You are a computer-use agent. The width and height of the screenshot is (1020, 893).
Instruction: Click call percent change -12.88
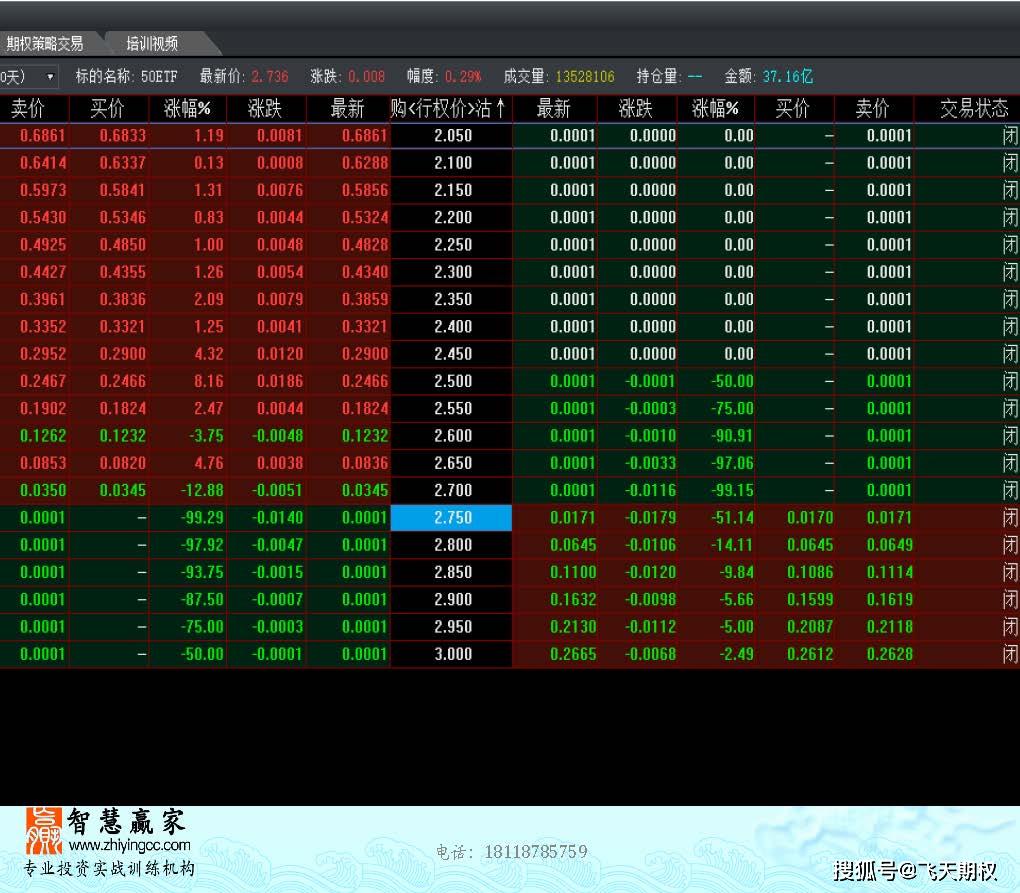coord(201,491)
